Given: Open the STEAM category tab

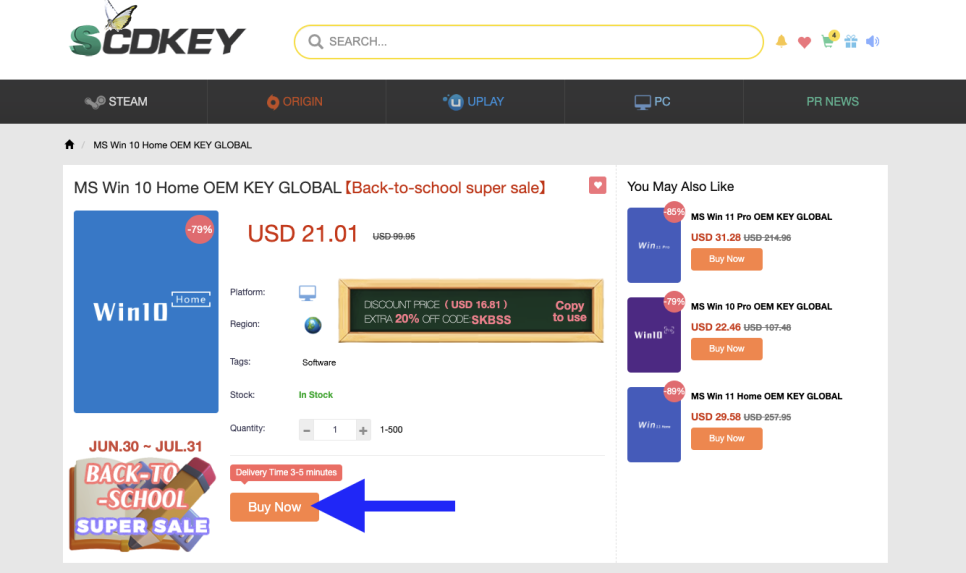Looking at the screenshot, I should click(116, 102).
